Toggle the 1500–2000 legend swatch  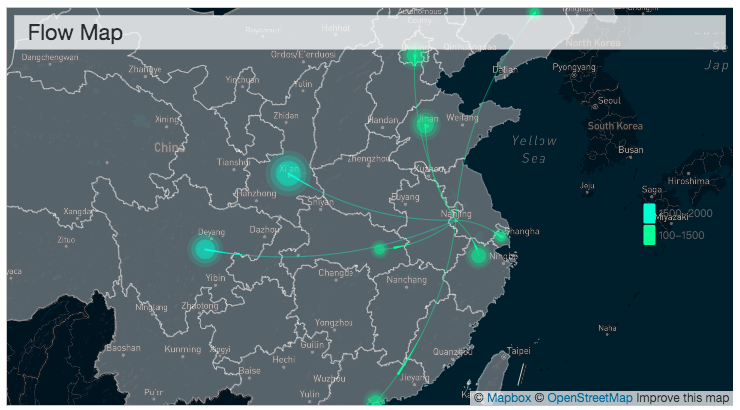(x=649, y=214)
